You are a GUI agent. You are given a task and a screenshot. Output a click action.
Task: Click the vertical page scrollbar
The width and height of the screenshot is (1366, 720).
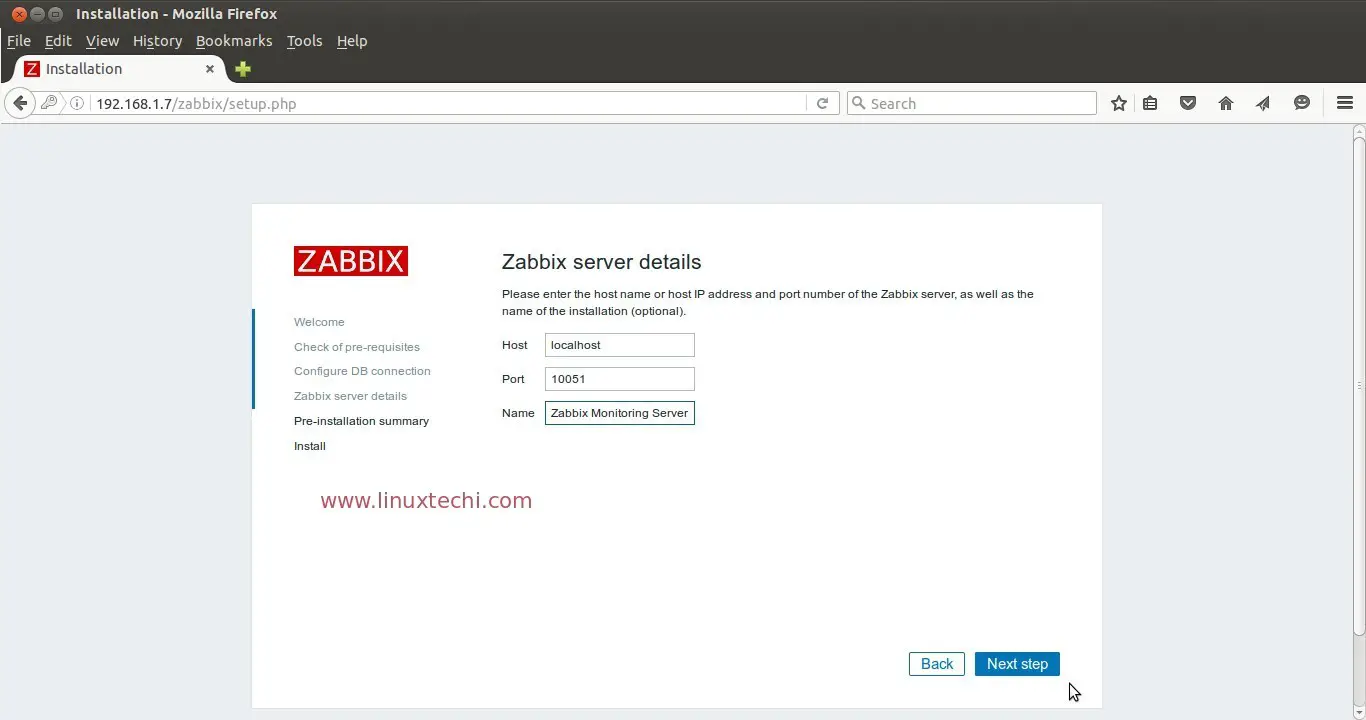tap(1359, 385)
